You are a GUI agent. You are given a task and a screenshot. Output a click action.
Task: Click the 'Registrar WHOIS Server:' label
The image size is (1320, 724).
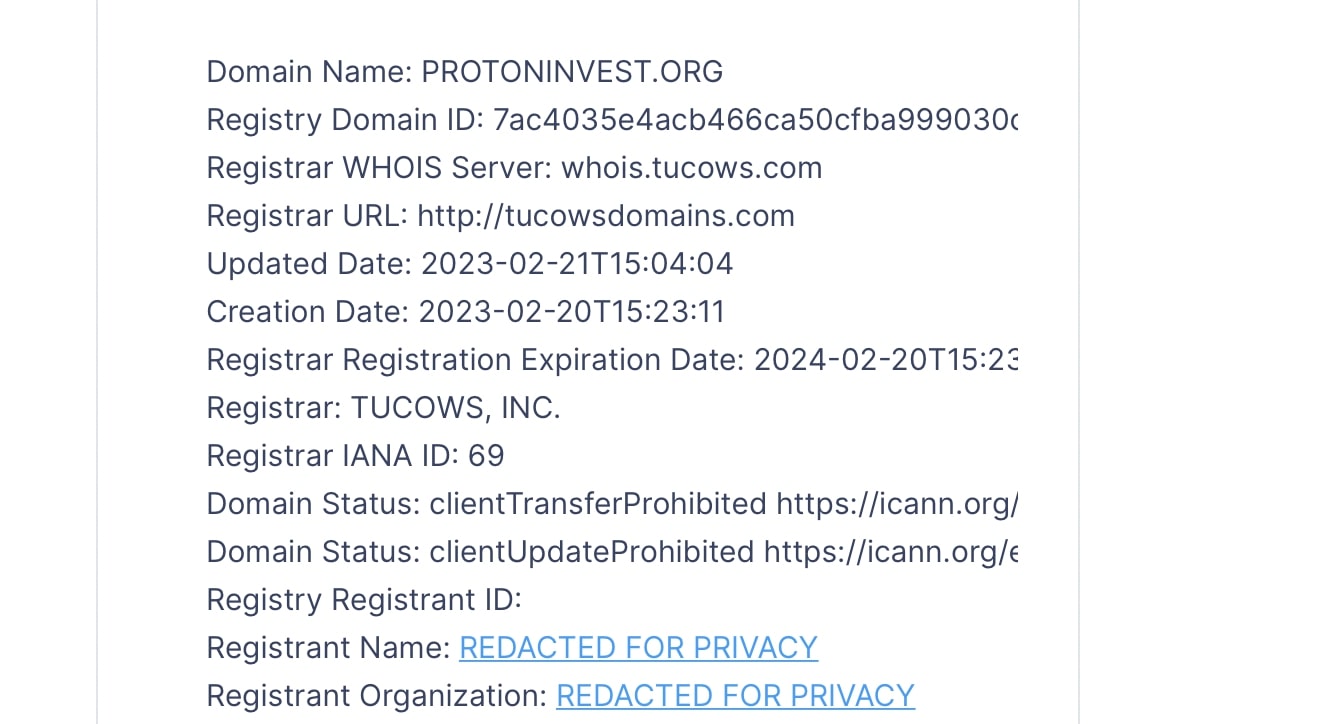[379, 168]
